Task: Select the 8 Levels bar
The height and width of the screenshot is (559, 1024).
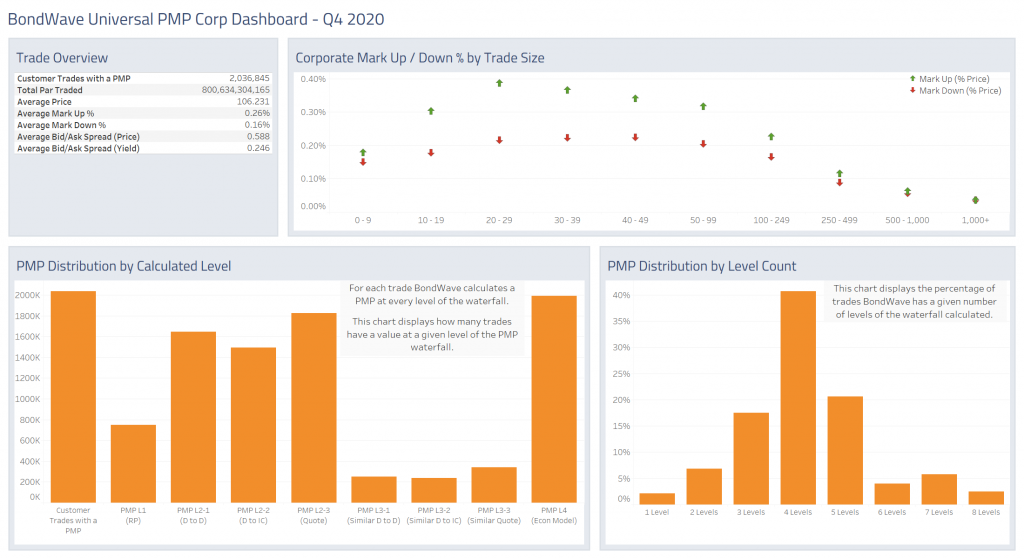Action: click(x=986, y=498)
